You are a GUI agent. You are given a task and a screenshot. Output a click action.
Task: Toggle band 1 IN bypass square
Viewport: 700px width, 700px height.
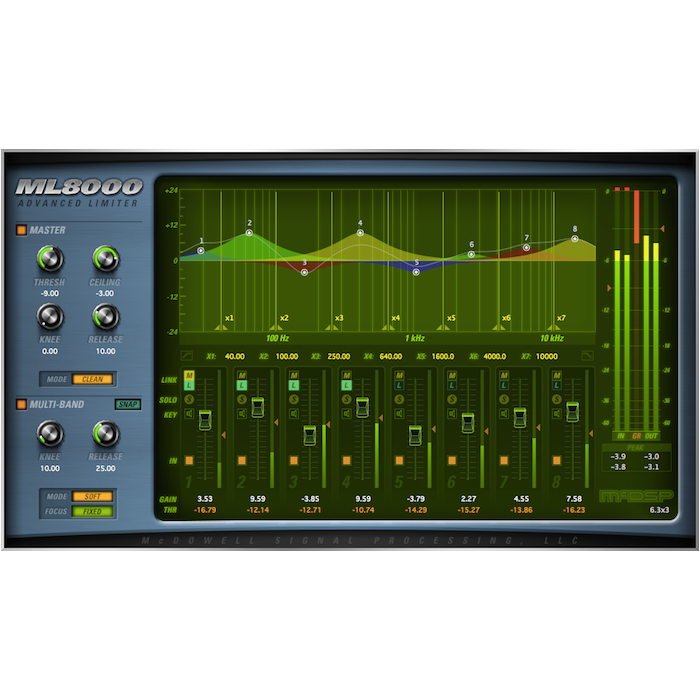pos(189,460)
